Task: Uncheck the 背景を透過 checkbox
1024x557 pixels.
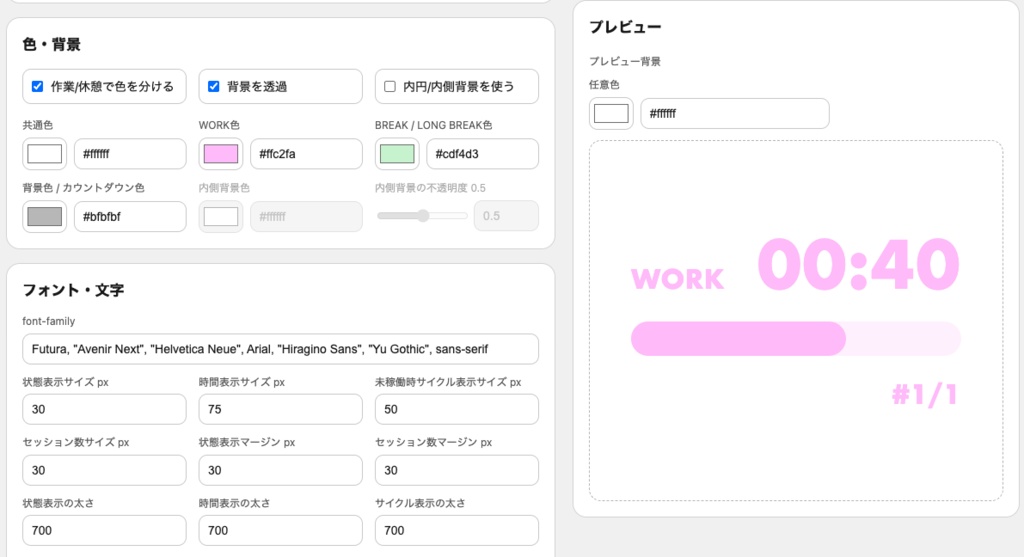Action: (214, 86)
